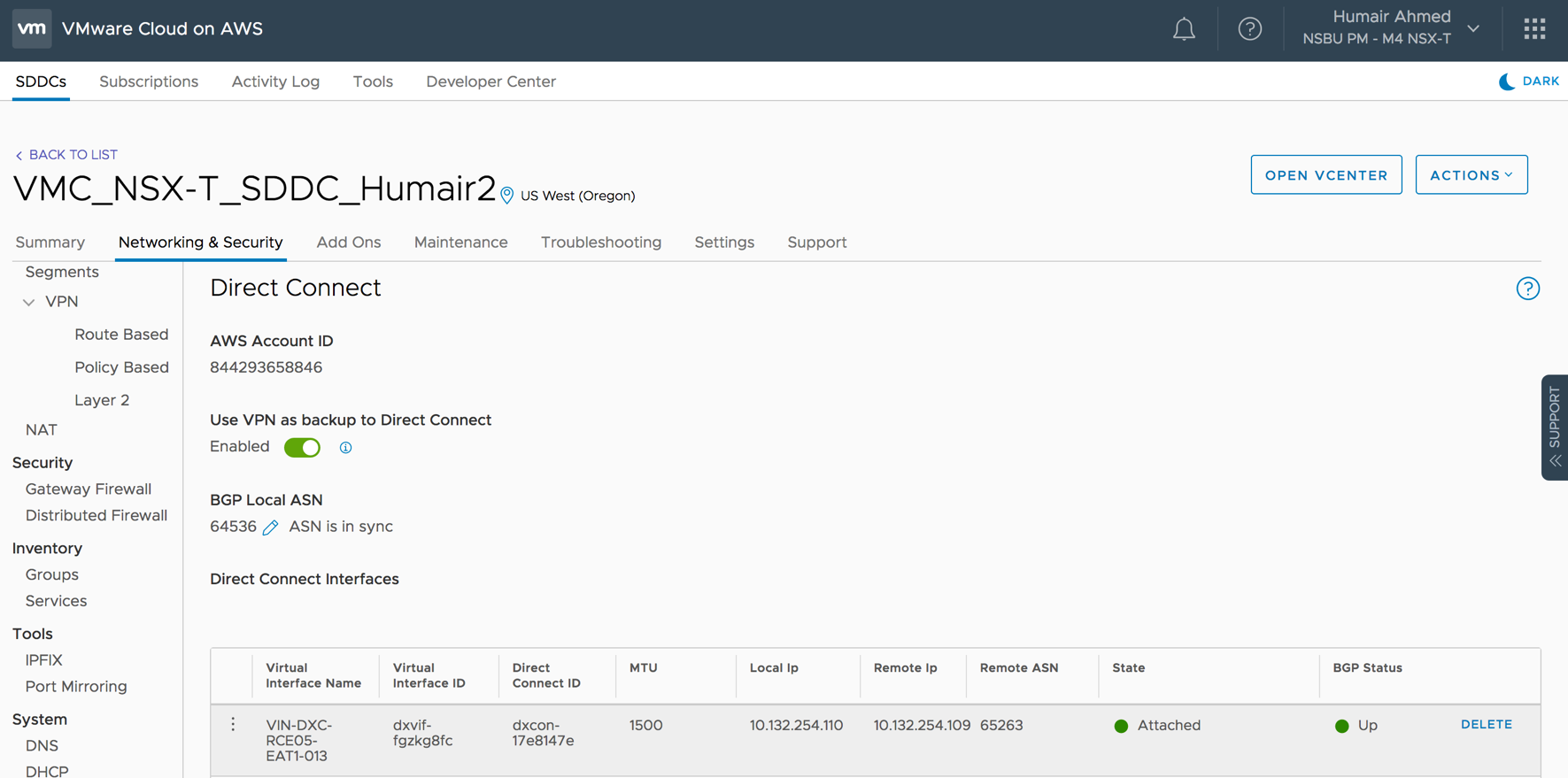Open the notifications bell

[x=1184, y=29]
